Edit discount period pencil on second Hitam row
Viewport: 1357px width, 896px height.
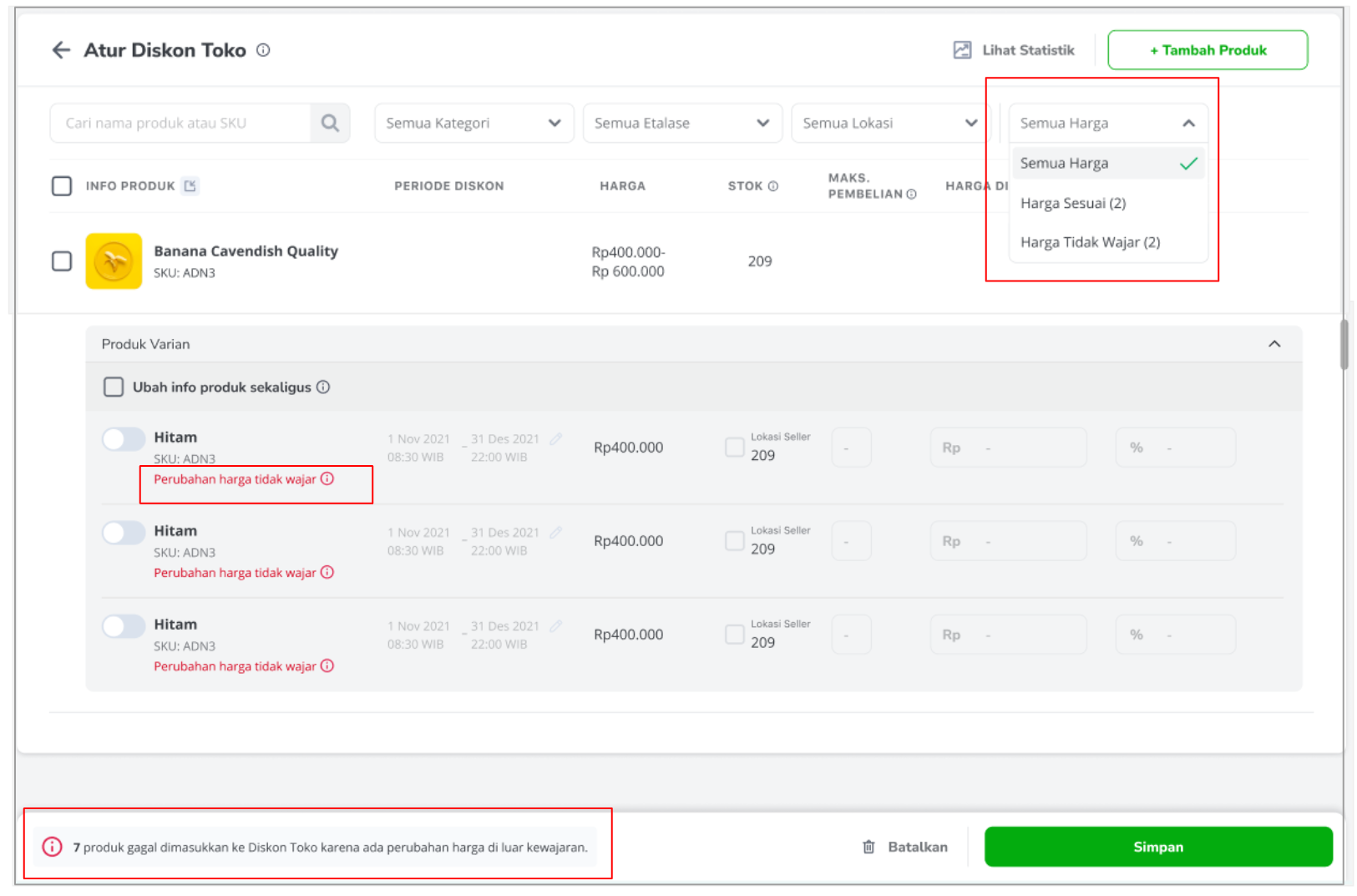click(556, 532)
